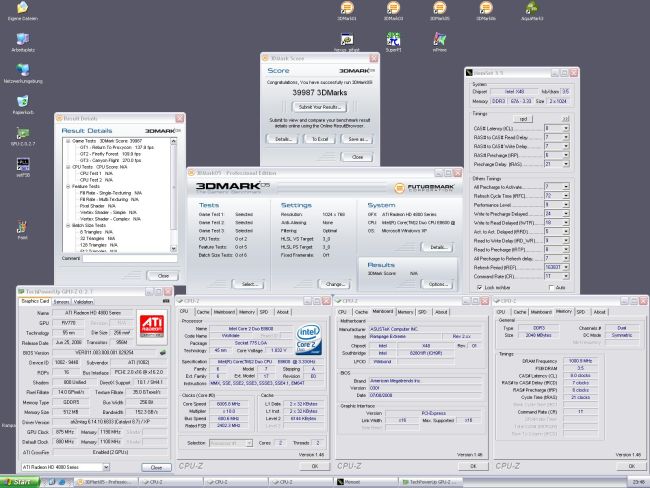Click the spd button in MemSet
This screenshot has height=488, width=650.
[523, 119]
